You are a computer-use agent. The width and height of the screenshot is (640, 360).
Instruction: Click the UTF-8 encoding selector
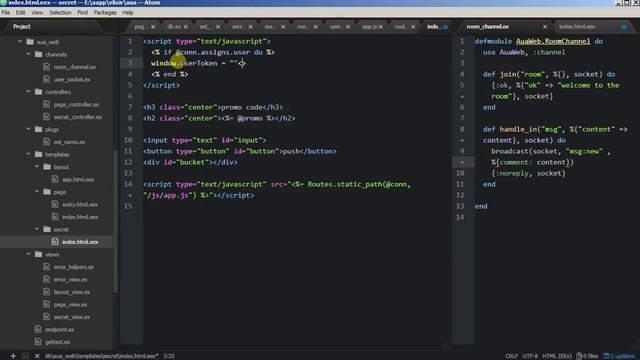point(530,356)
